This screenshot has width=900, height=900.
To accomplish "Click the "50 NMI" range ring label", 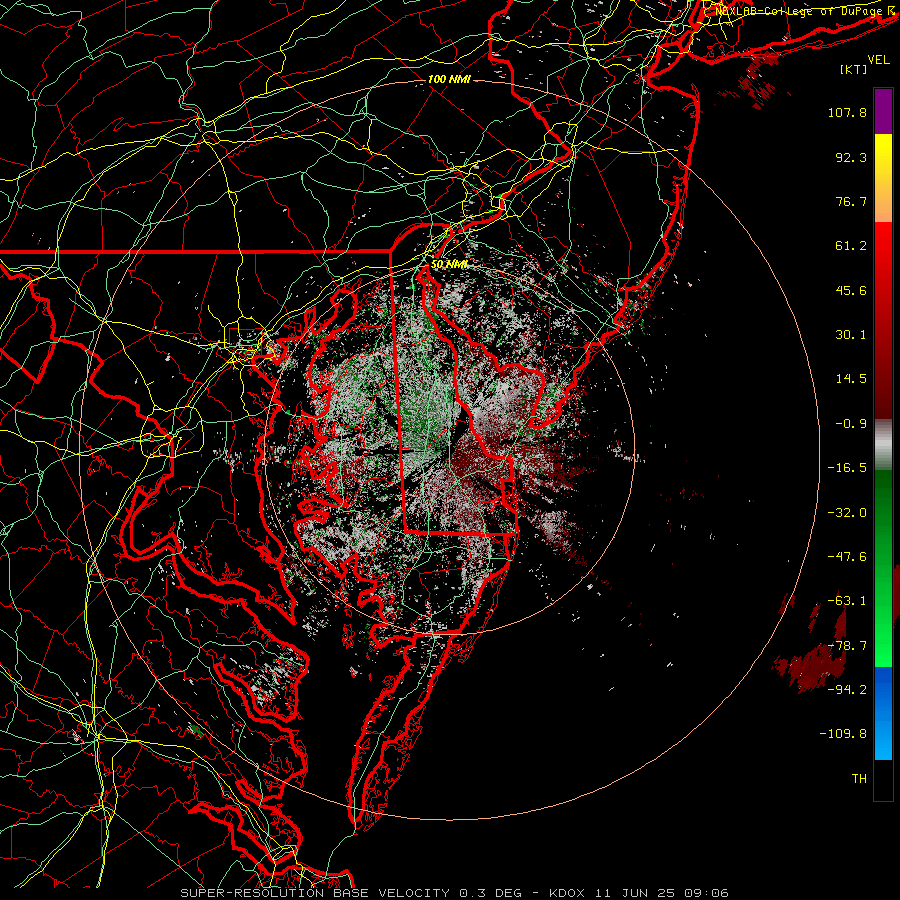I will click(x=449, y=264).
